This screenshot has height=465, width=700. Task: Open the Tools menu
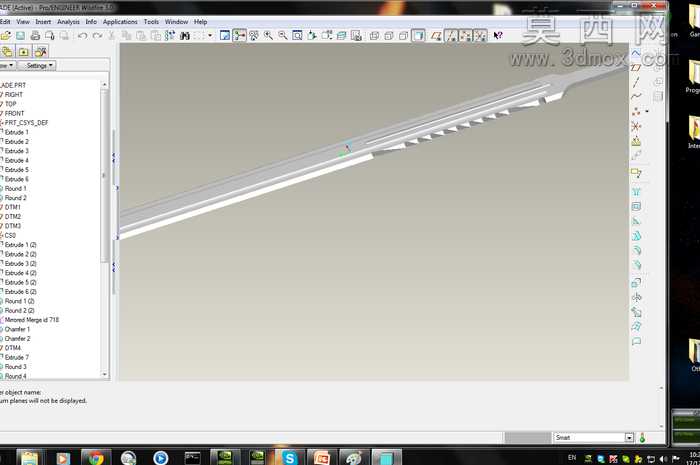pyautogui.click(x=151, y=22)
